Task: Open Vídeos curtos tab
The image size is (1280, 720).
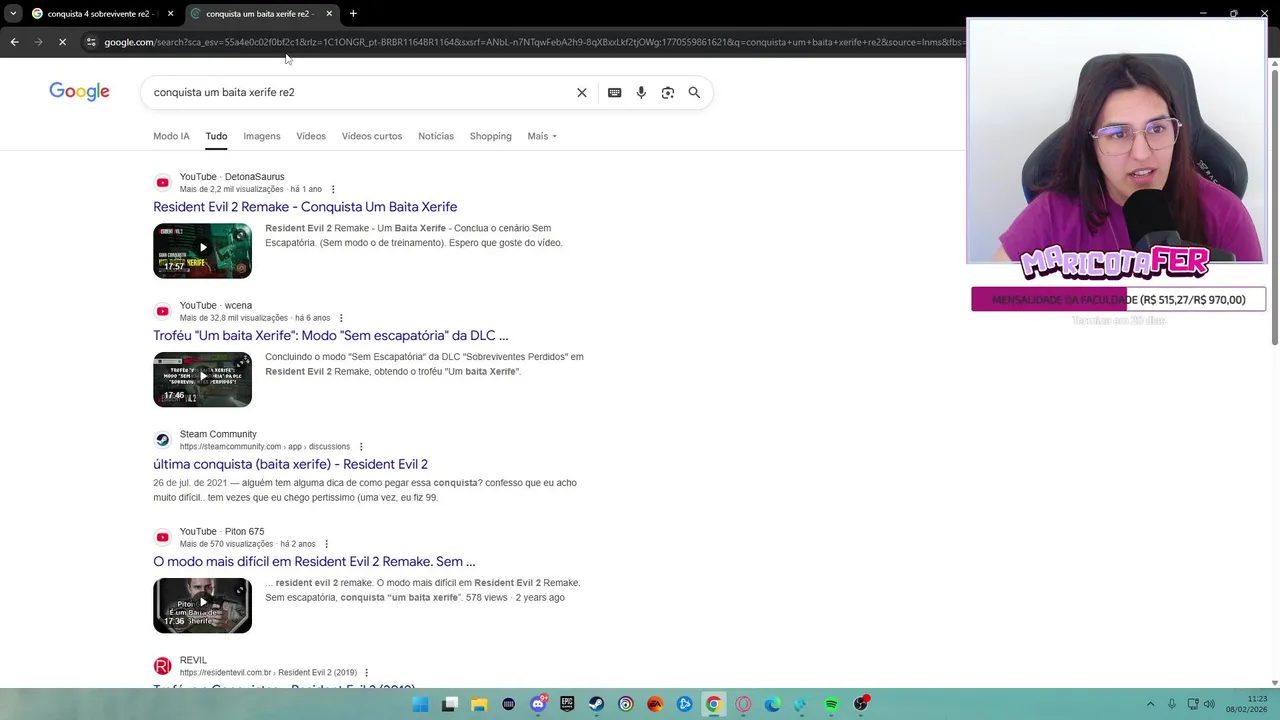Action: (372, 136)
